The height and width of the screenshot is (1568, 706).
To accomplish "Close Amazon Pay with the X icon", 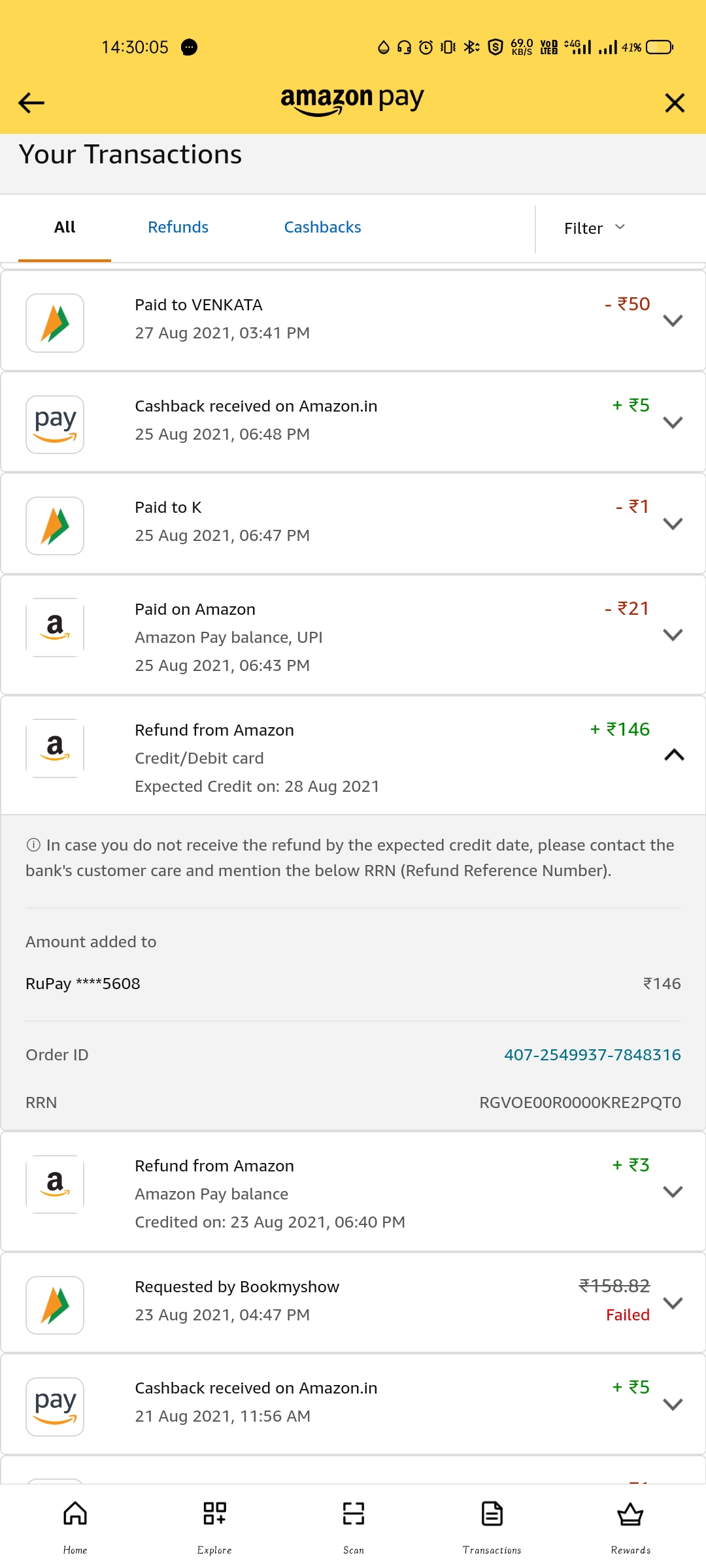I will click(675, 103).
